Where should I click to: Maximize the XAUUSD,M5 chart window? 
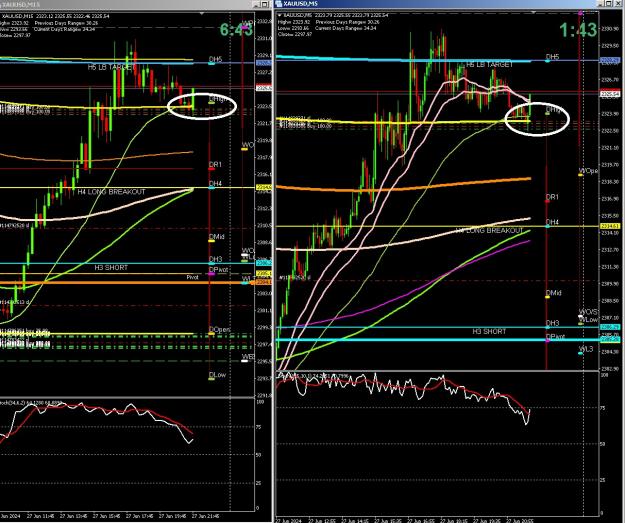pos(609,4)
